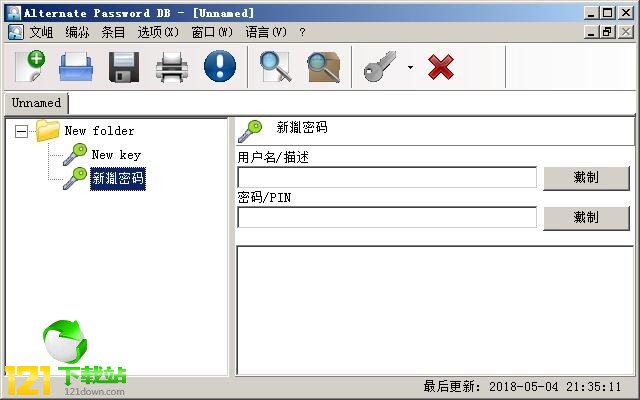Image resolution: width=640 pixels, height=400 pixels.
Task: Click the key icon next to New key
Action: point(75,154)
